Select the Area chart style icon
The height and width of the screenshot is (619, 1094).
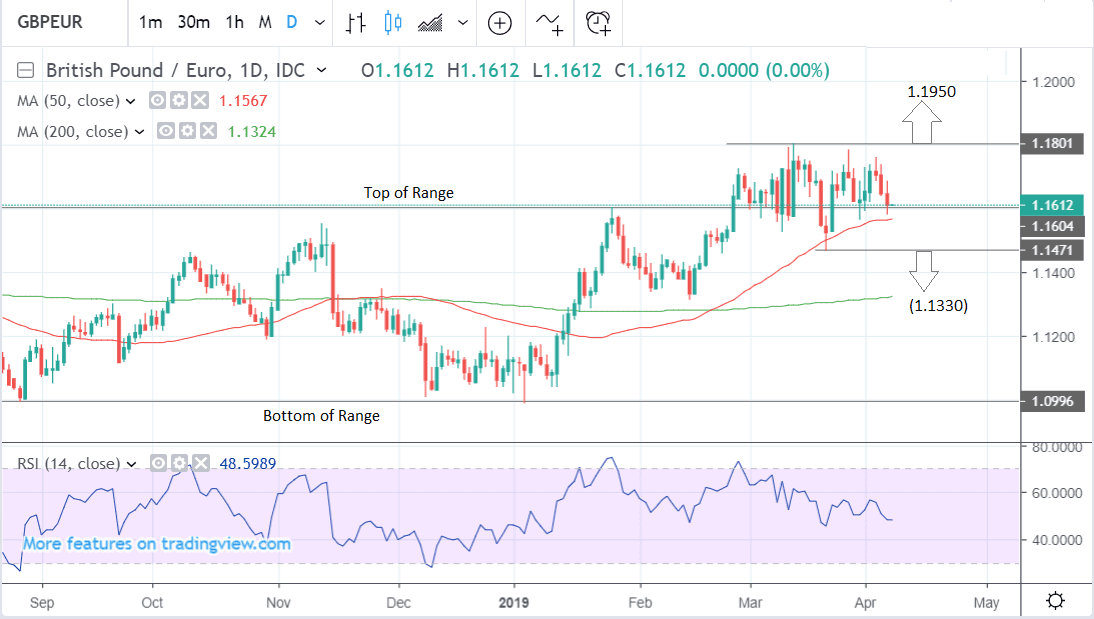[431, 23]
